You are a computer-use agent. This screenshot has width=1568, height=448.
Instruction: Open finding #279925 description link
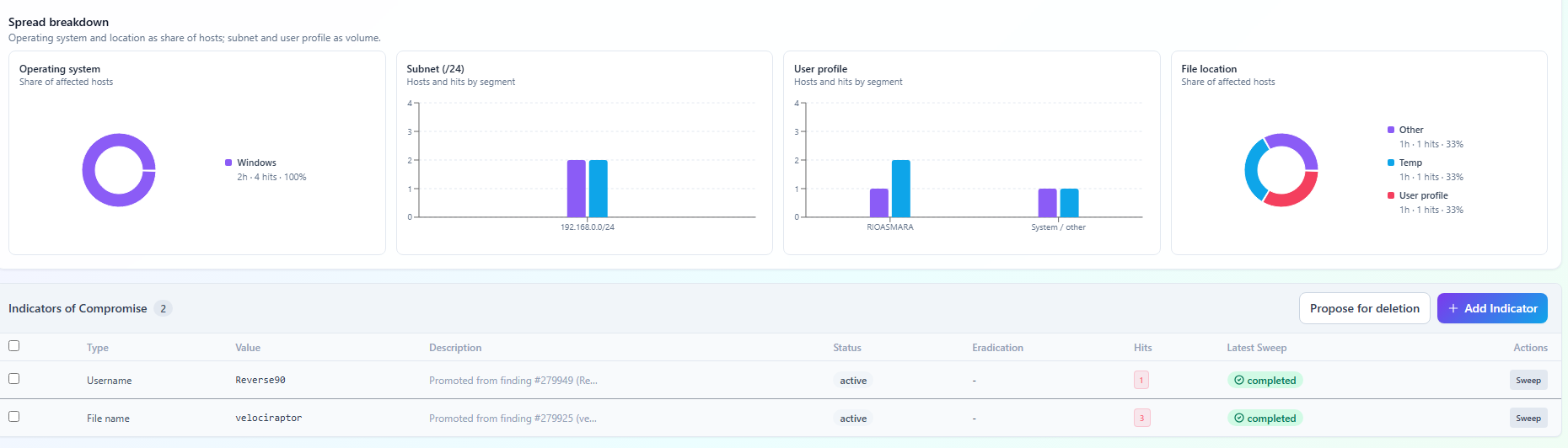(513, 419)
